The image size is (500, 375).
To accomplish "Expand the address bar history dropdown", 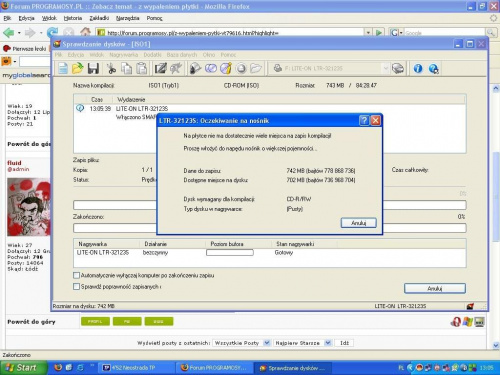I will coord(368,33).
